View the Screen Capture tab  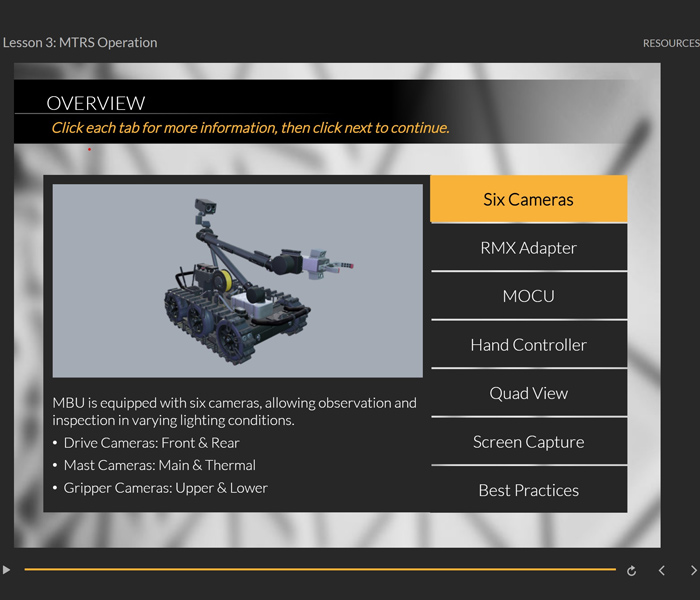[x=528, y=442]
